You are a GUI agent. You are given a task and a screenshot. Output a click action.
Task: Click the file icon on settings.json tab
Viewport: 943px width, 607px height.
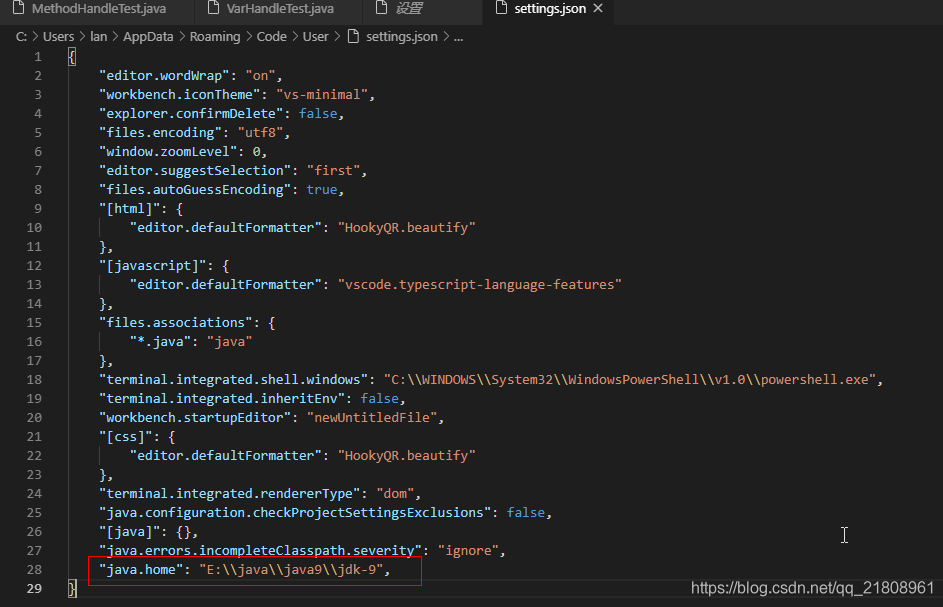(501, 8)
